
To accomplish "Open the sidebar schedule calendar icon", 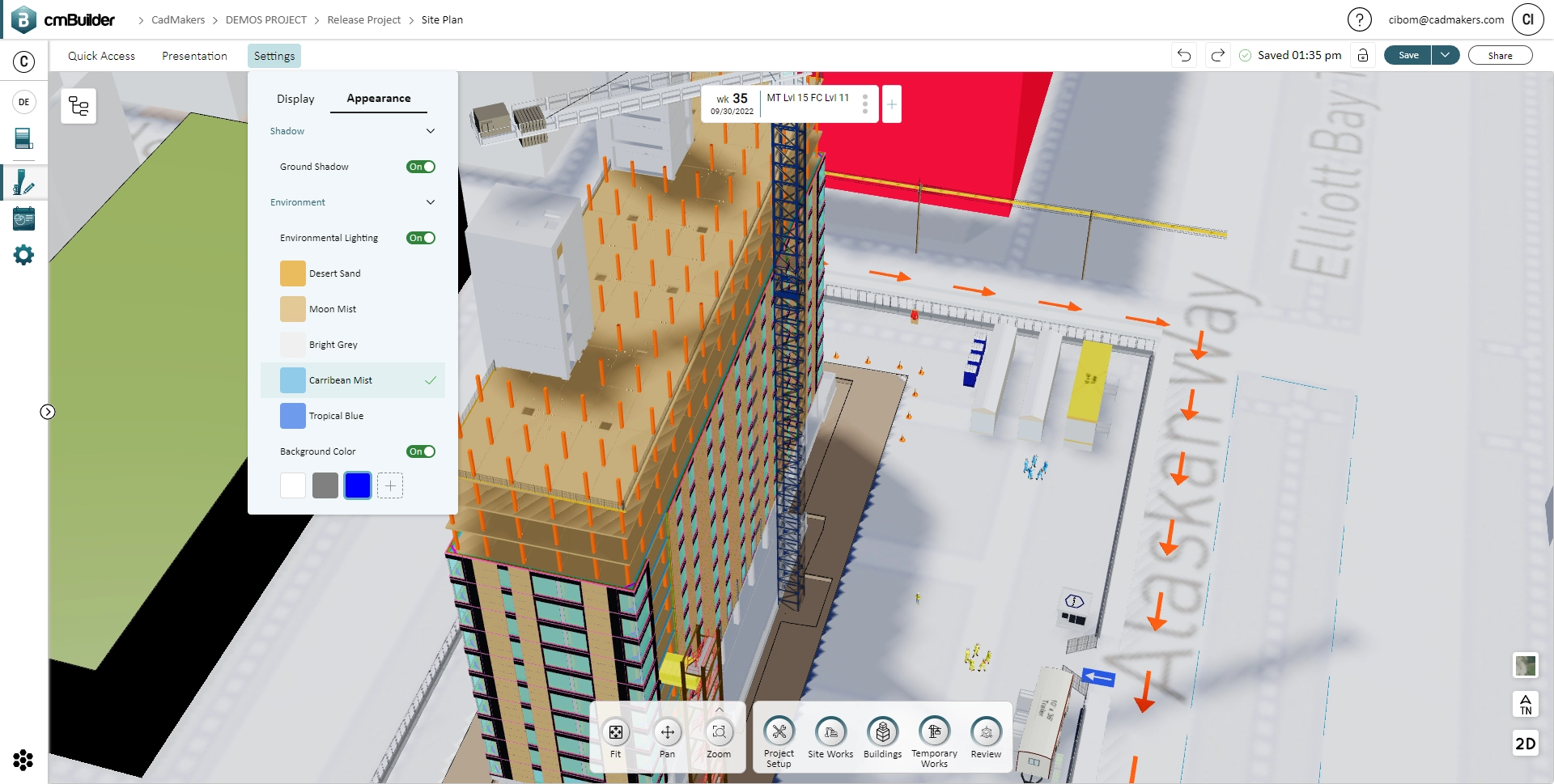I will click(23, 218).
